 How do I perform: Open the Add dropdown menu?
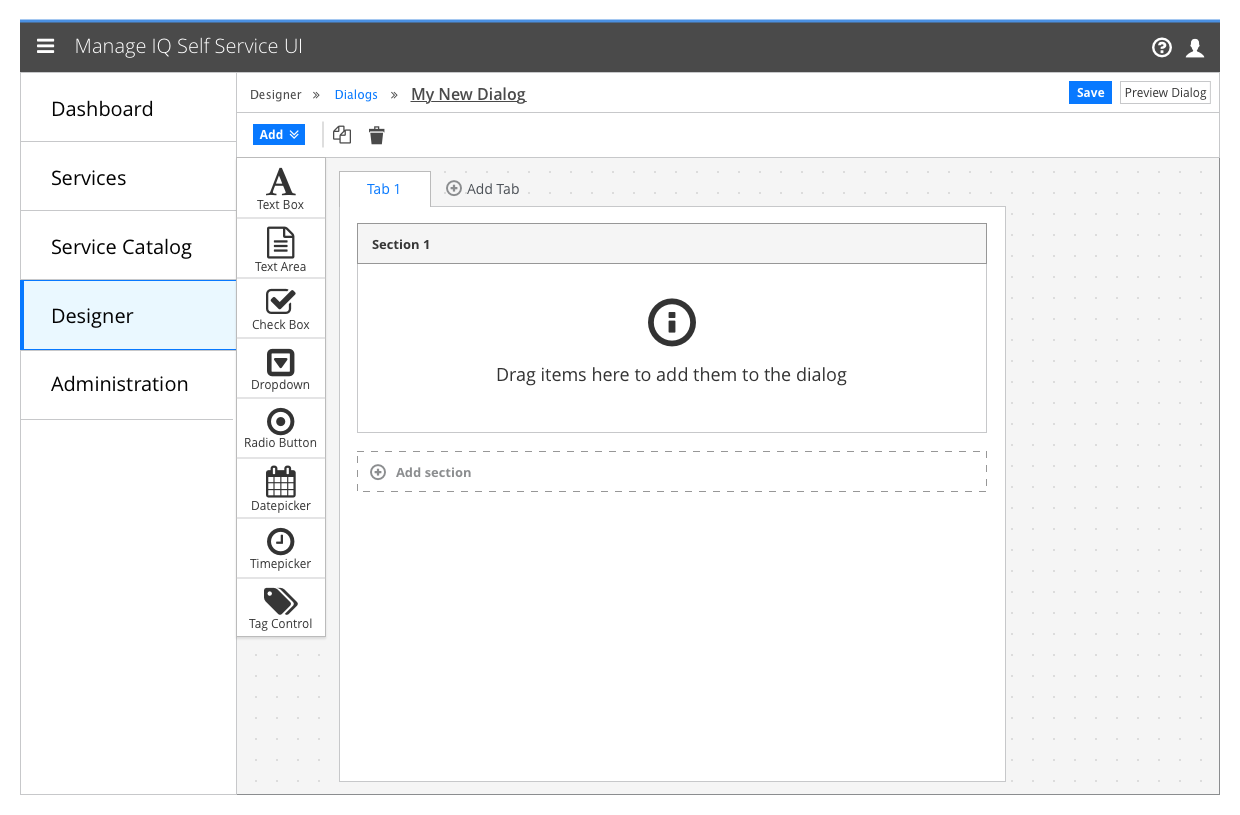[278, 133]
